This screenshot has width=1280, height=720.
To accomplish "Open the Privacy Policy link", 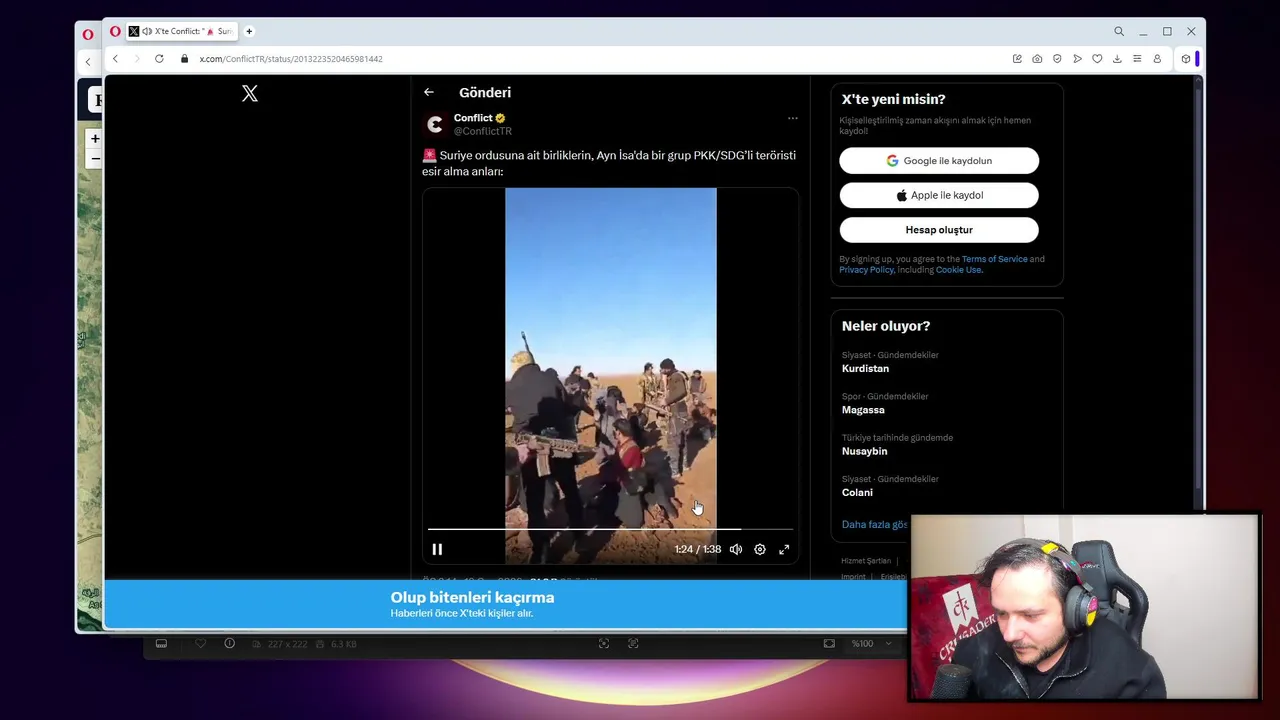I will click(866, 270).
